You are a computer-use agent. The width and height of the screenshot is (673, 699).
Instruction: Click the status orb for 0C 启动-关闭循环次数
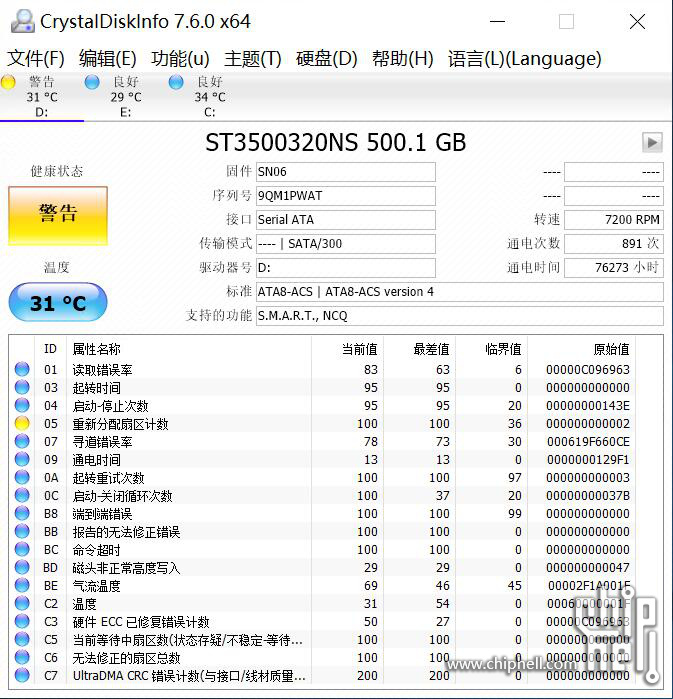[22, 495]
